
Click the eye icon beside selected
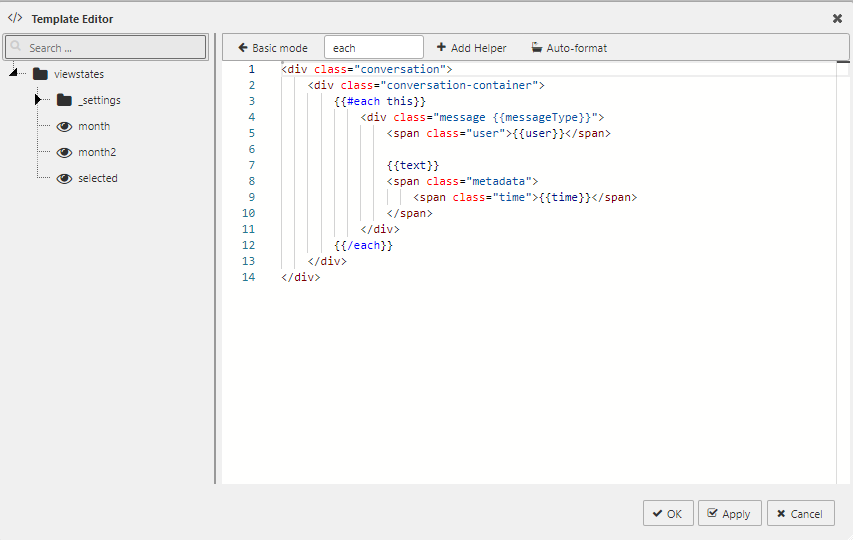tap(64, 178)
